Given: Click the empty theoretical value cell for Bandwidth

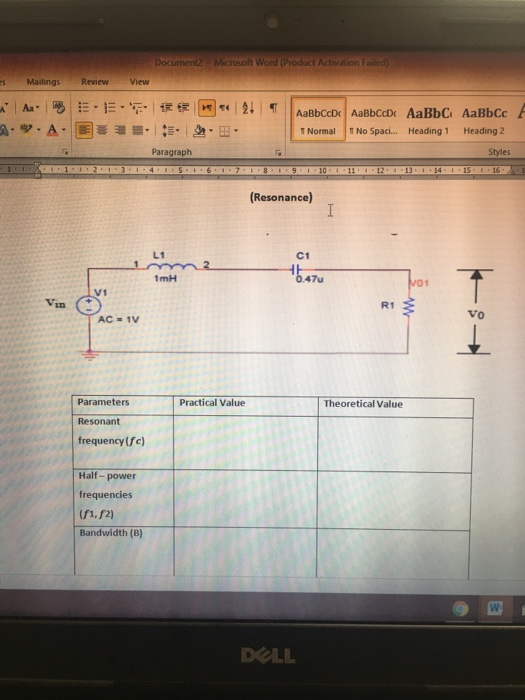Looking at the screenshot, I should (393, 554).
